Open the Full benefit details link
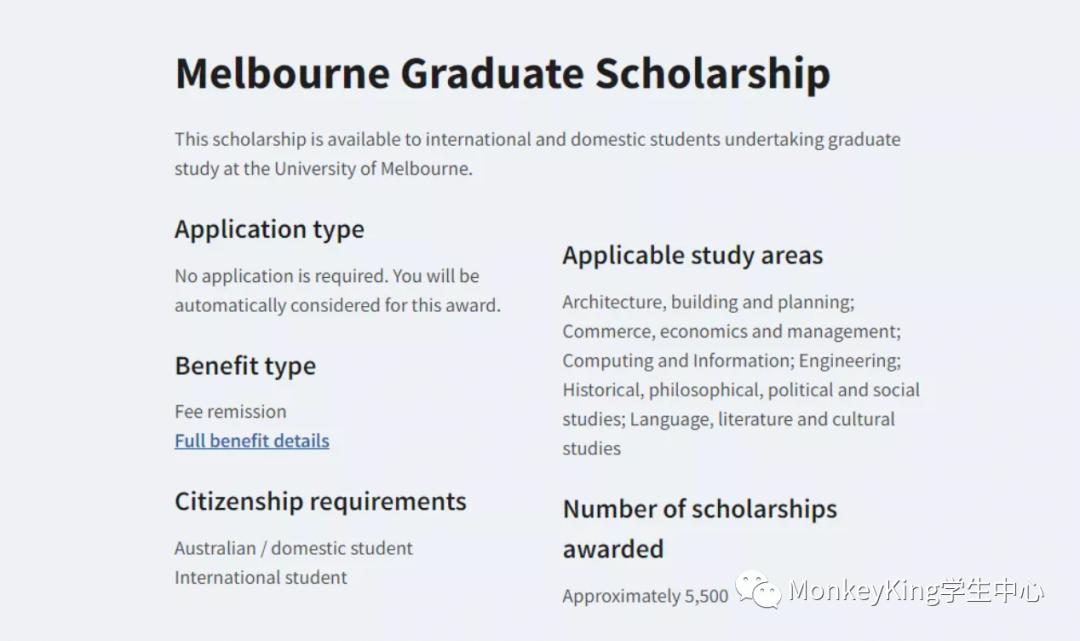The image size is (1080, 641). 251,441
